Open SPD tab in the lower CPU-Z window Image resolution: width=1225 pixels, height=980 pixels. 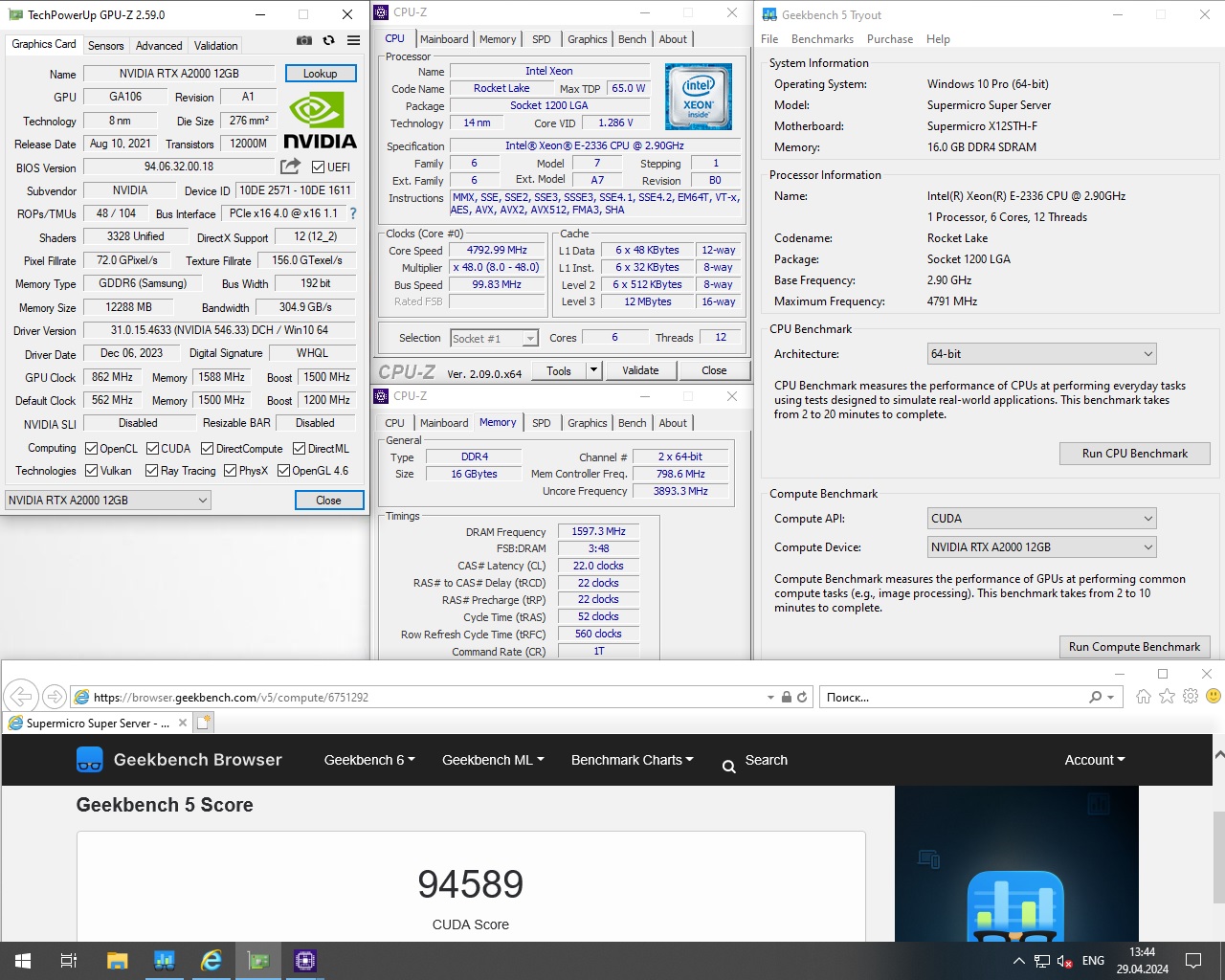click(541, 423)
